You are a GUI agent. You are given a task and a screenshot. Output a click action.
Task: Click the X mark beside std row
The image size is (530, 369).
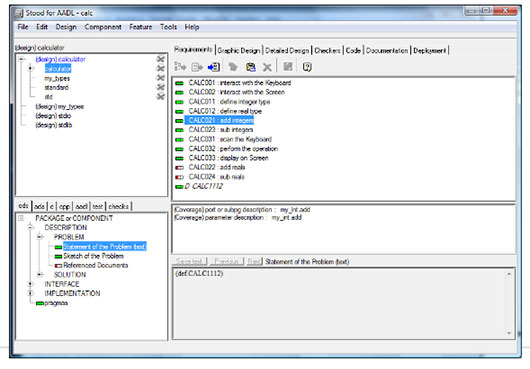[161, 97]
